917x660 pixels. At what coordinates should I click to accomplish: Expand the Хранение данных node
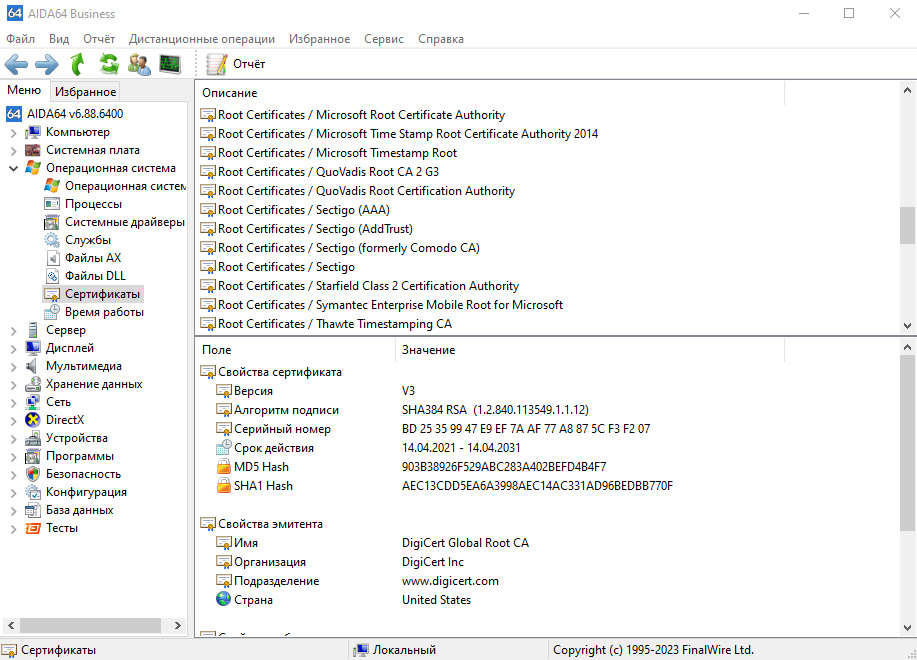13,385
